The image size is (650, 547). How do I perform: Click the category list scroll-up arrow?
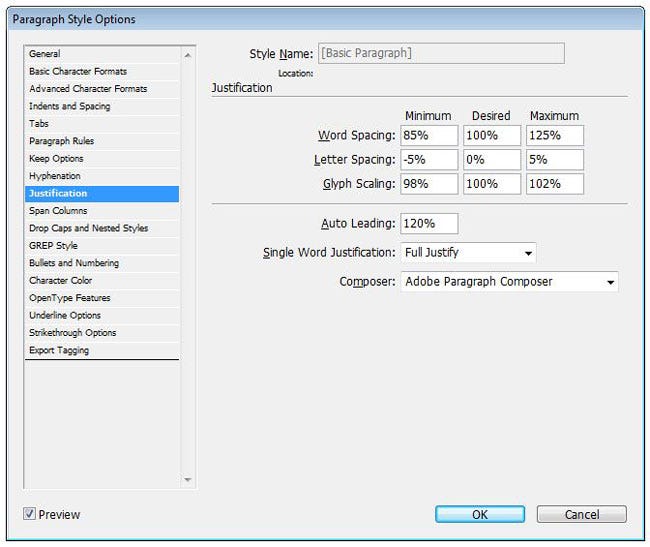188,55
